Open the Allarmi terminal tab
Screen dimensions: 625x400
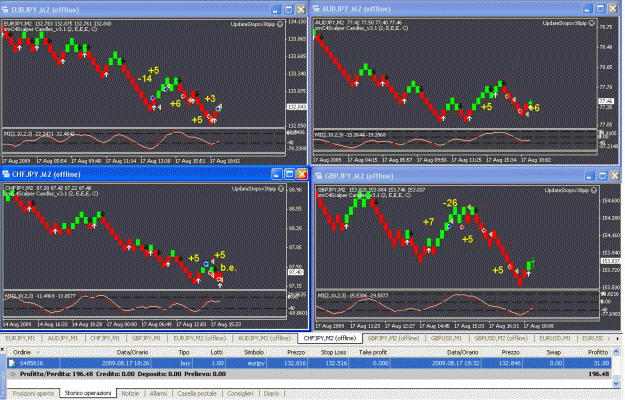(158, 393)
